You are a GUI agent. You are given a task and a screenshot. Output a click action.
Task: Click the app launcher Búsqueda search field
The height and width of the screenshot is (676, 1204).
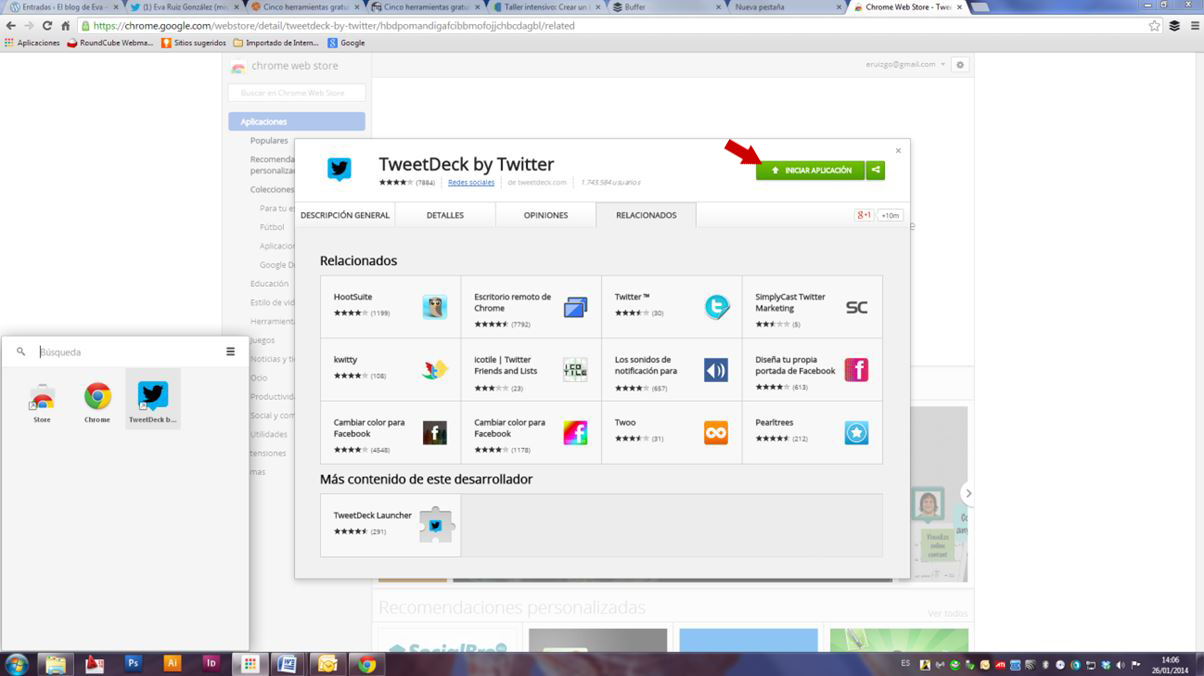tap(120, 352)
